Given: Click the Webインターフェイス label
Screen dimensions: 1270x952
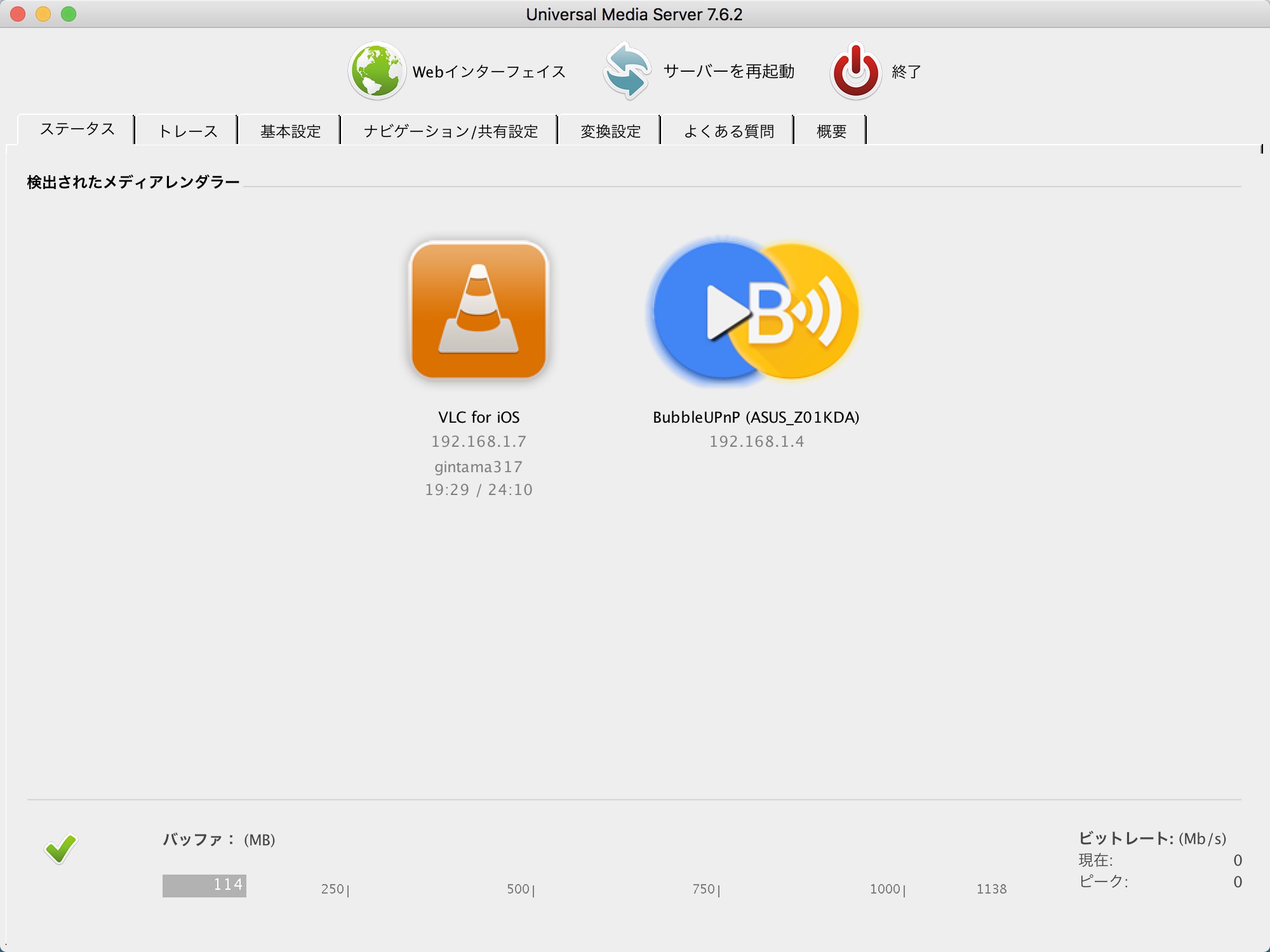Looking at the screenshot, I should (489, 72).
